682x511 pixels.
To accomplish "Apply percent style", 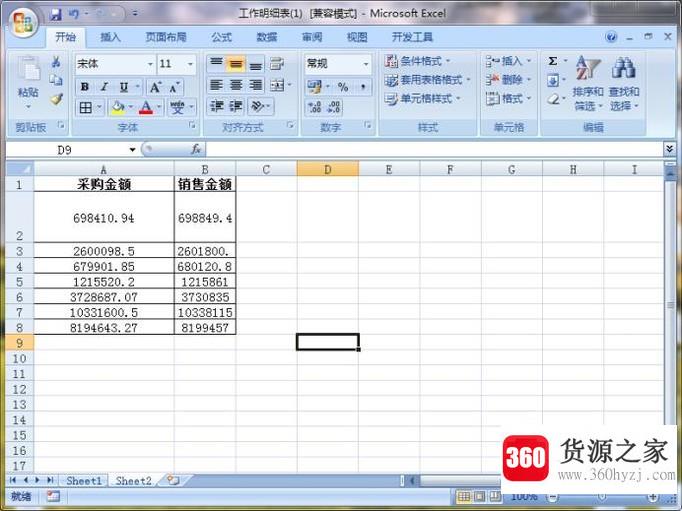I will (x=343, y=87).
